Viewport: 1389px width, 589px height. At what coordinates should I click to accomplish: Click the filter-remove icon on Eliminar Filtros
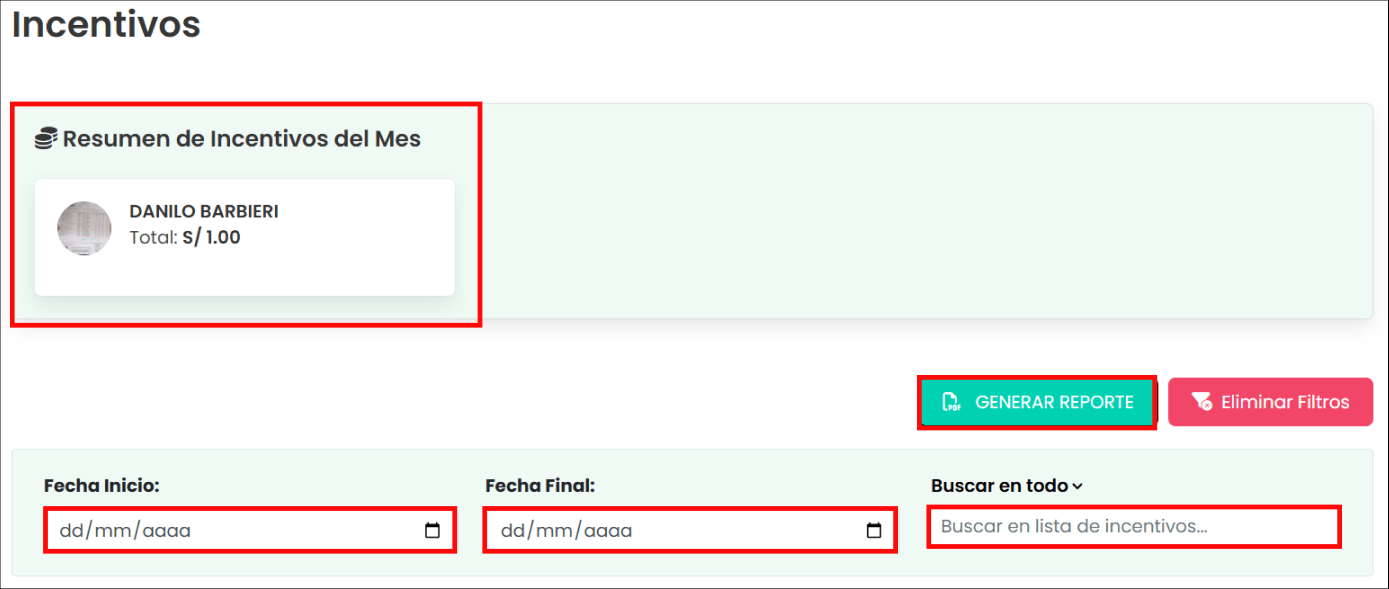click(x=1202, y=403)
